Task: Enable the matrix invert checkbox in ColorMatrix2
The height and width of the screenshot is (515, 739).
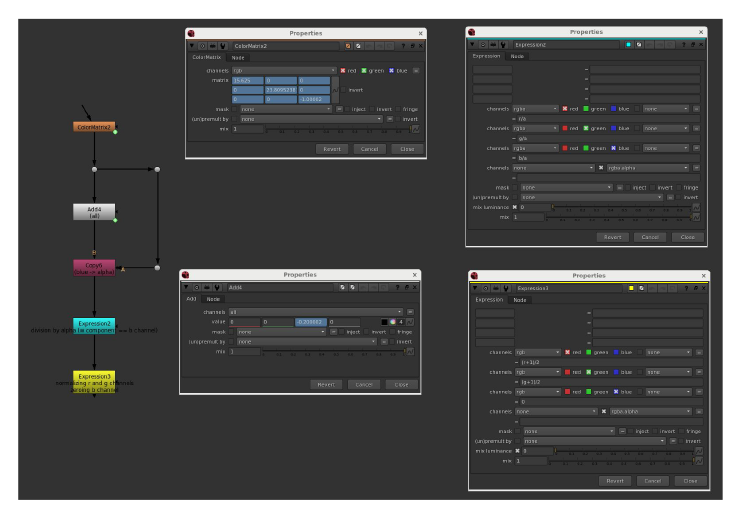Action: (x=343, y=90)
